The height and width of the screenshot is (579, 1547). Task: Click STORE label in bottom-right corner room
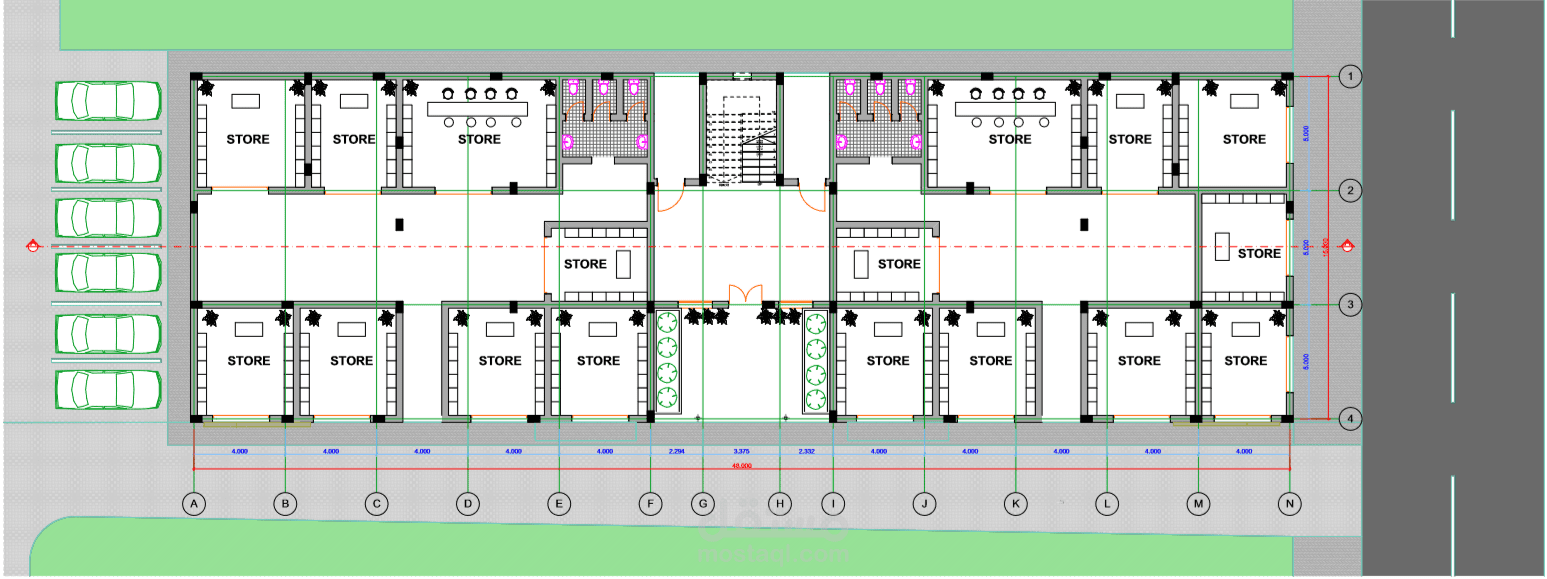[1245, 360]
